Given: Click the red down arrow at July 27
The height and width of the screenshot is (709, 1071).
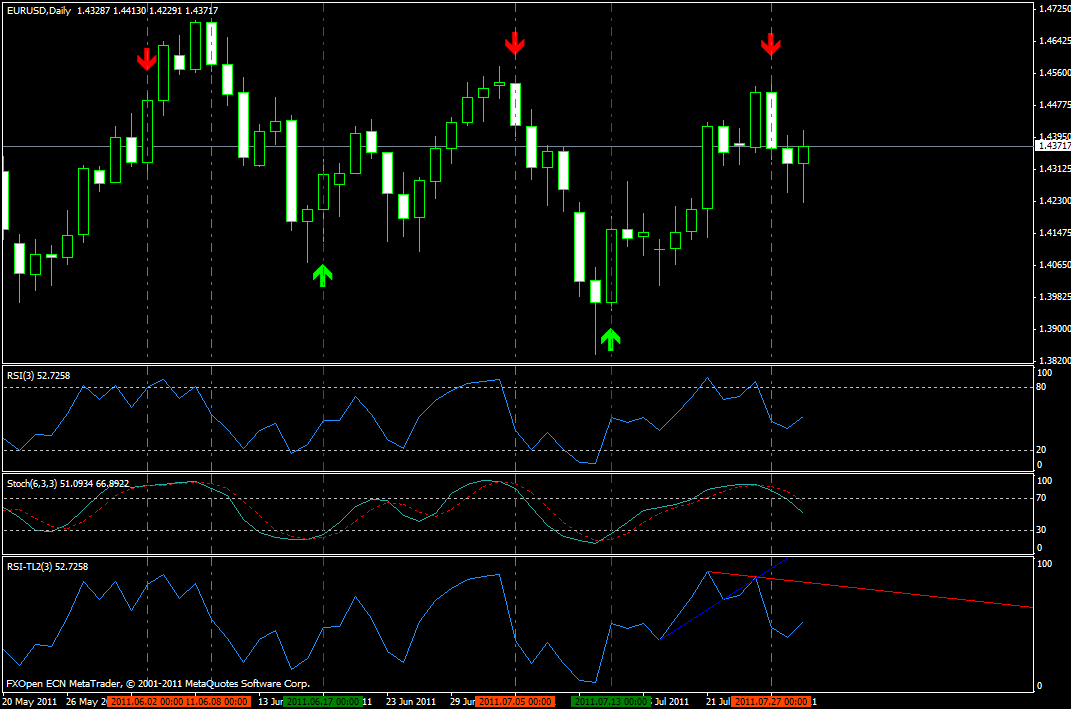Looking at the screenshot, I should pos(770,44).
